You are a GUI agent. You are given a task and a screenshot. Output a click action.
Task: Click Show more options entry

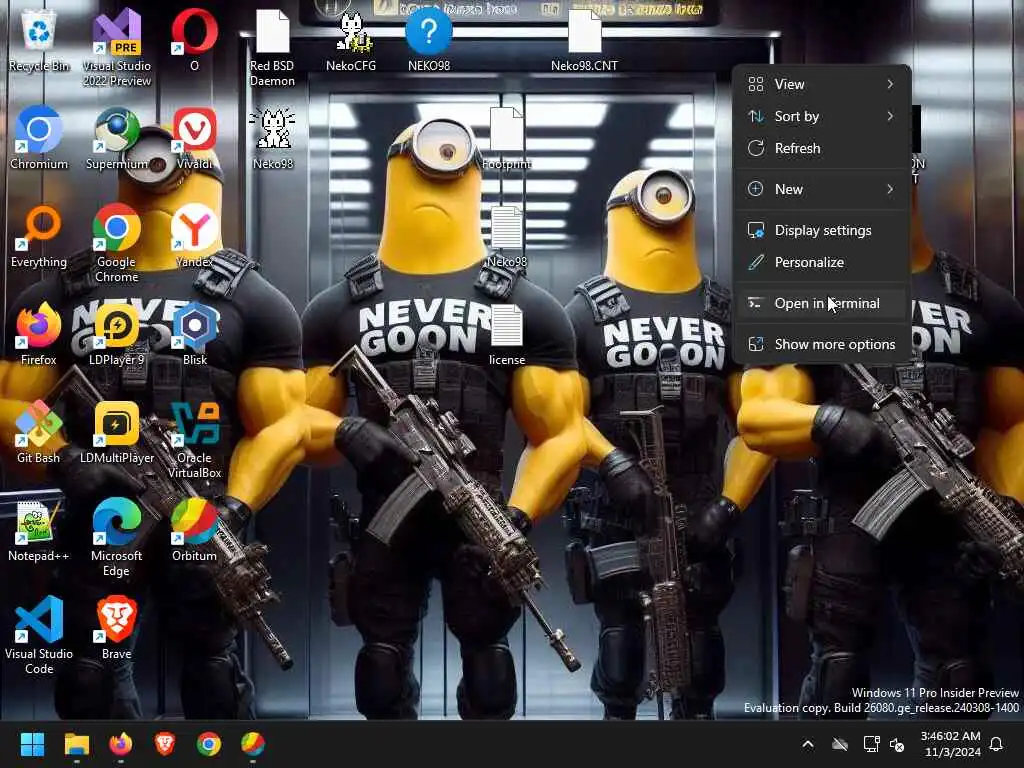[821, 345]
